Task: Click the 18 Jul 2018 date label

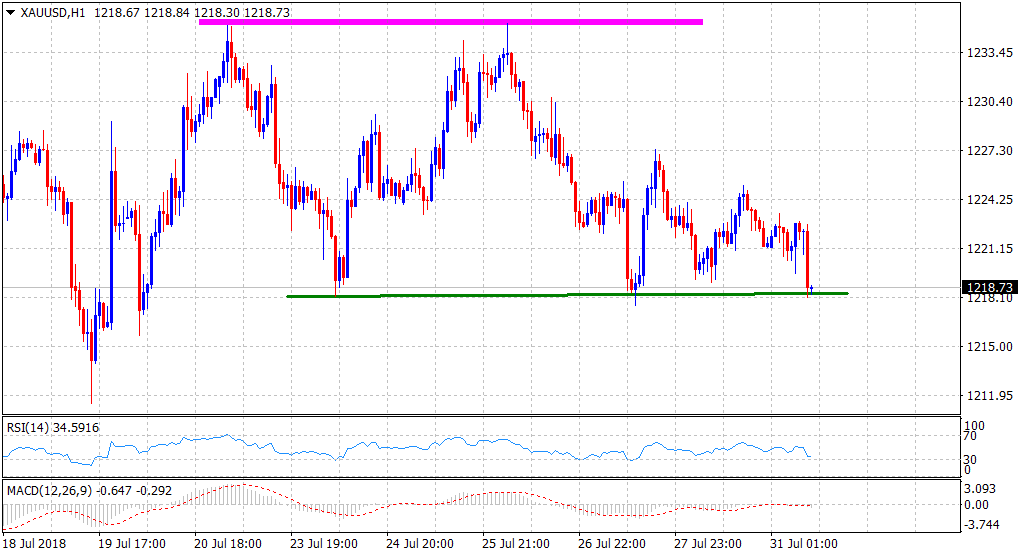Action: pyautogui.click(x=34, y=544)
